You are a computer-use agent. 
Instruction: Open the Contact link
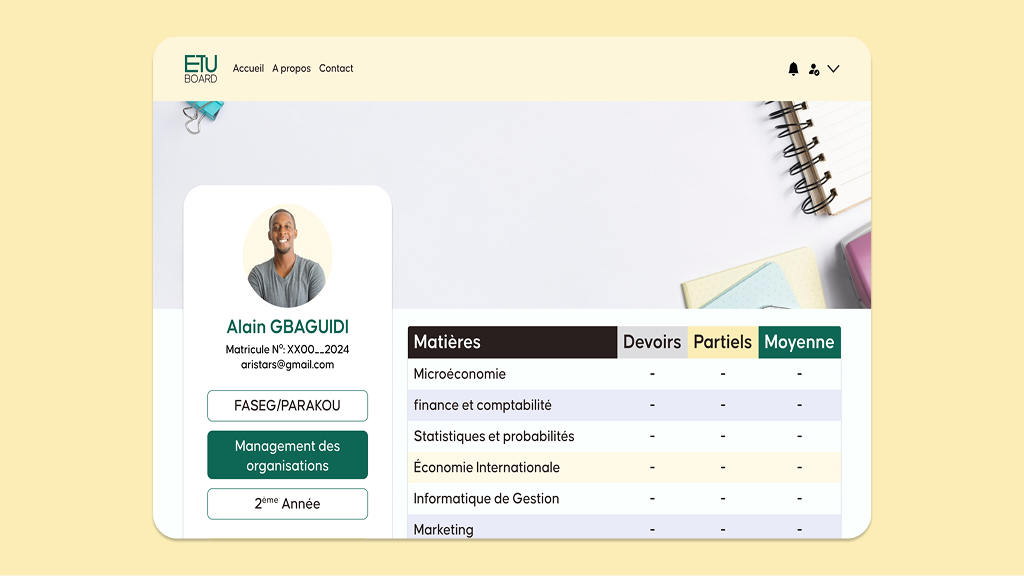pos(336,68)
